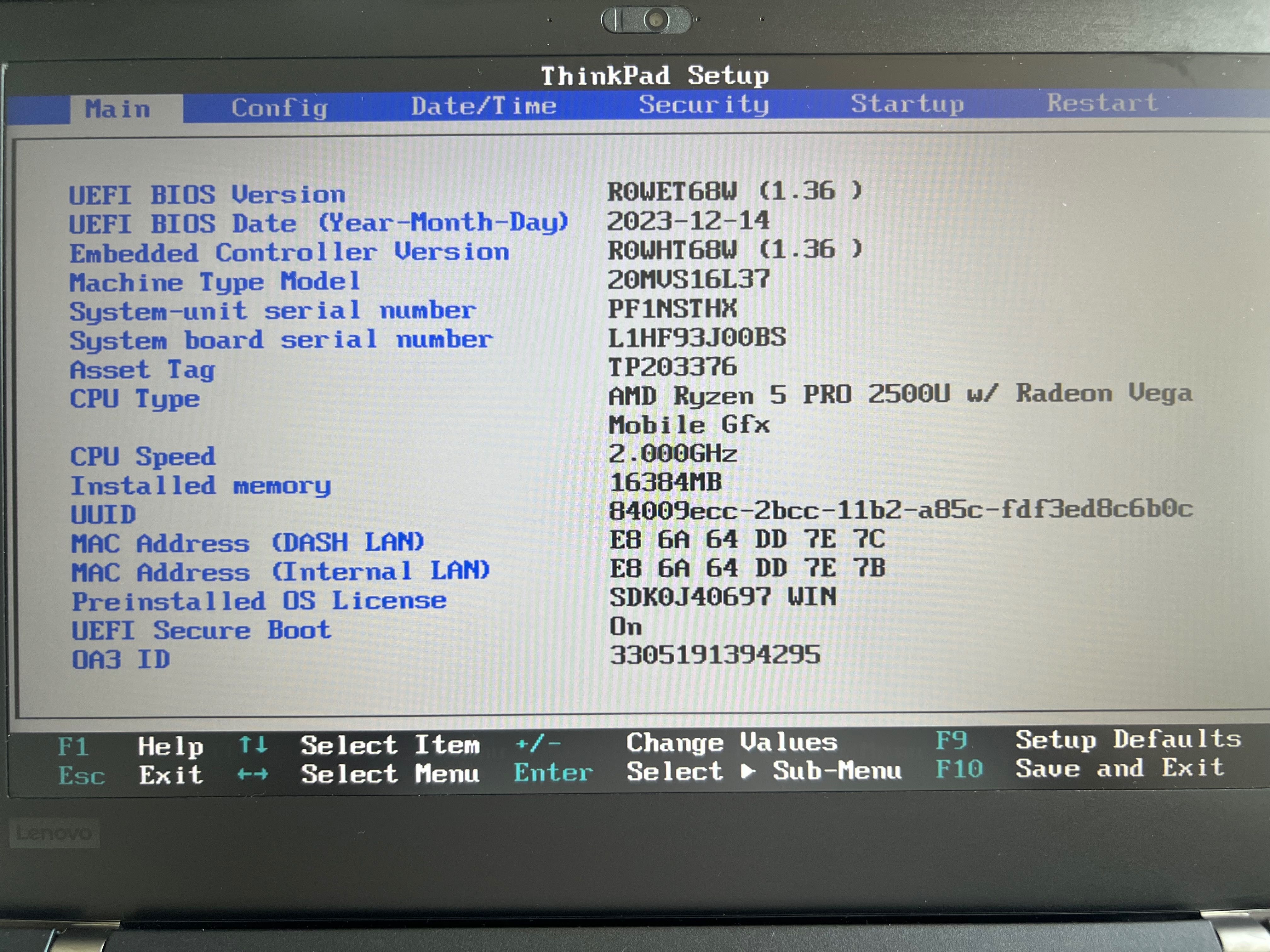The height and width of the screenshot is (952, 1270).
Task: Select the OA3 ID label
Action: pos(121,659)
